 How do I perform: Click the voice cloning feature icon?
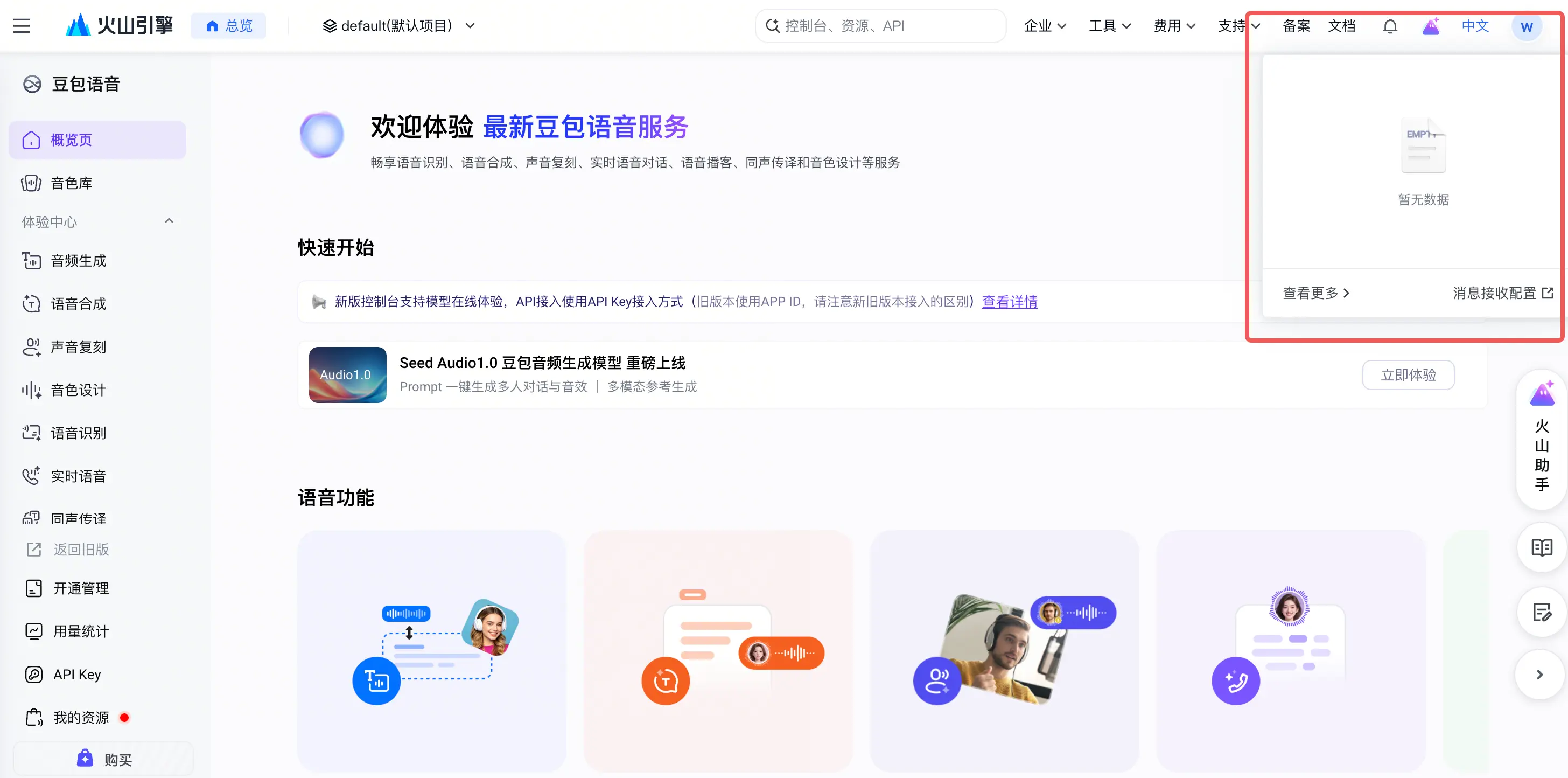click(x=937, y=680)
